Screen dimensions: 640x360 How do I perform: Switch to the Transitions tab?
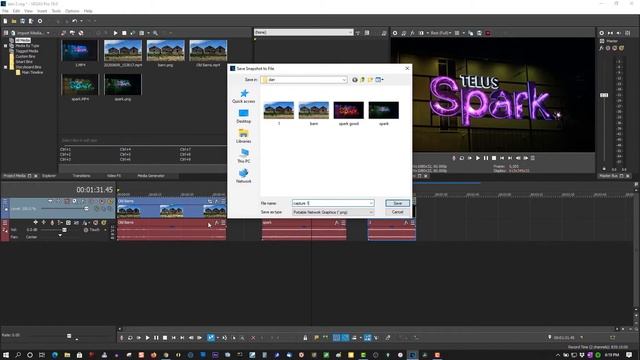click(81, 176)
